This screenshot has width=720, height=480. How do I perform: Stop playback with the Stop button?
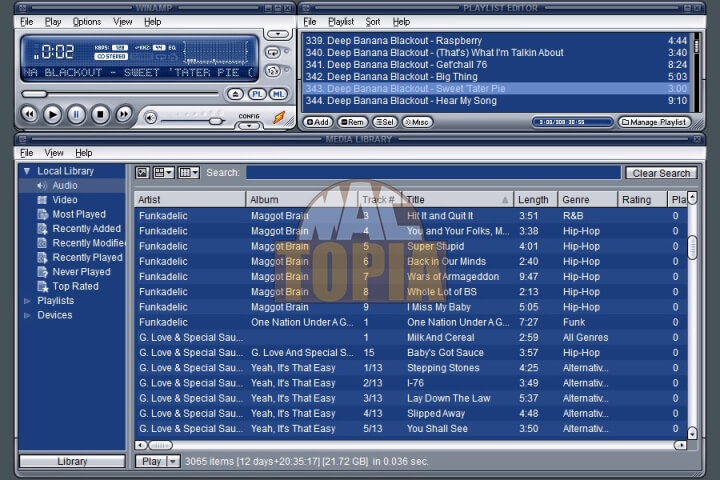coord(100,114)
